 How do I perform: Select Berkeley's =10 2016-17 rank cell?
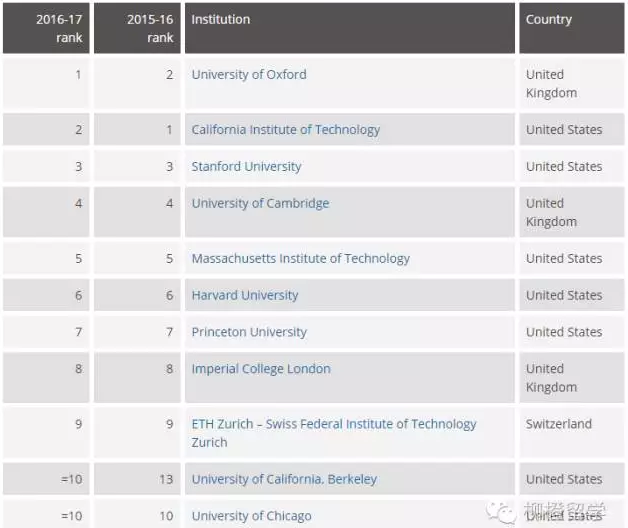coord(46,479)
